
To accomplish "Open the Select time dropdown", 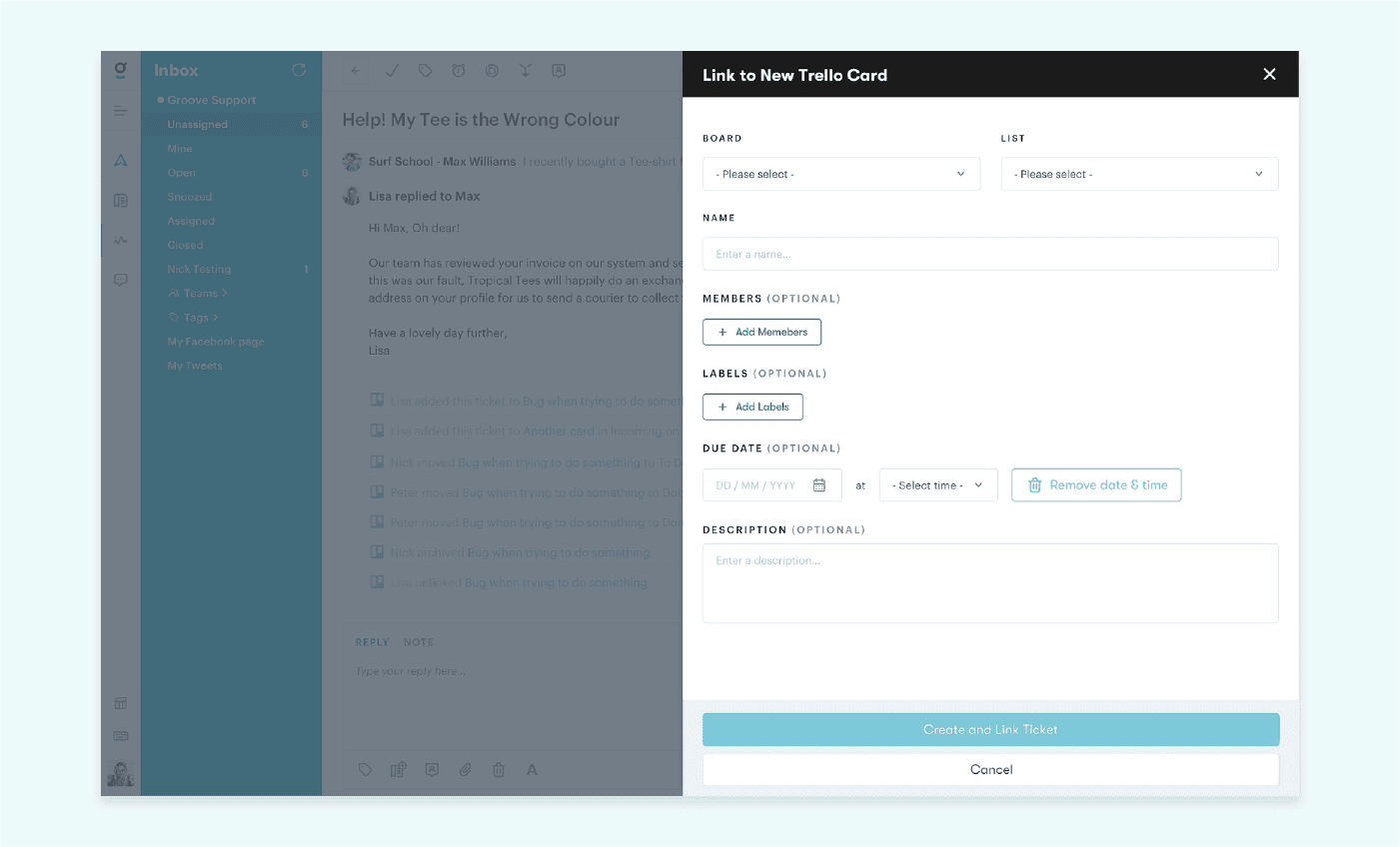I will [x=937, y=484].
